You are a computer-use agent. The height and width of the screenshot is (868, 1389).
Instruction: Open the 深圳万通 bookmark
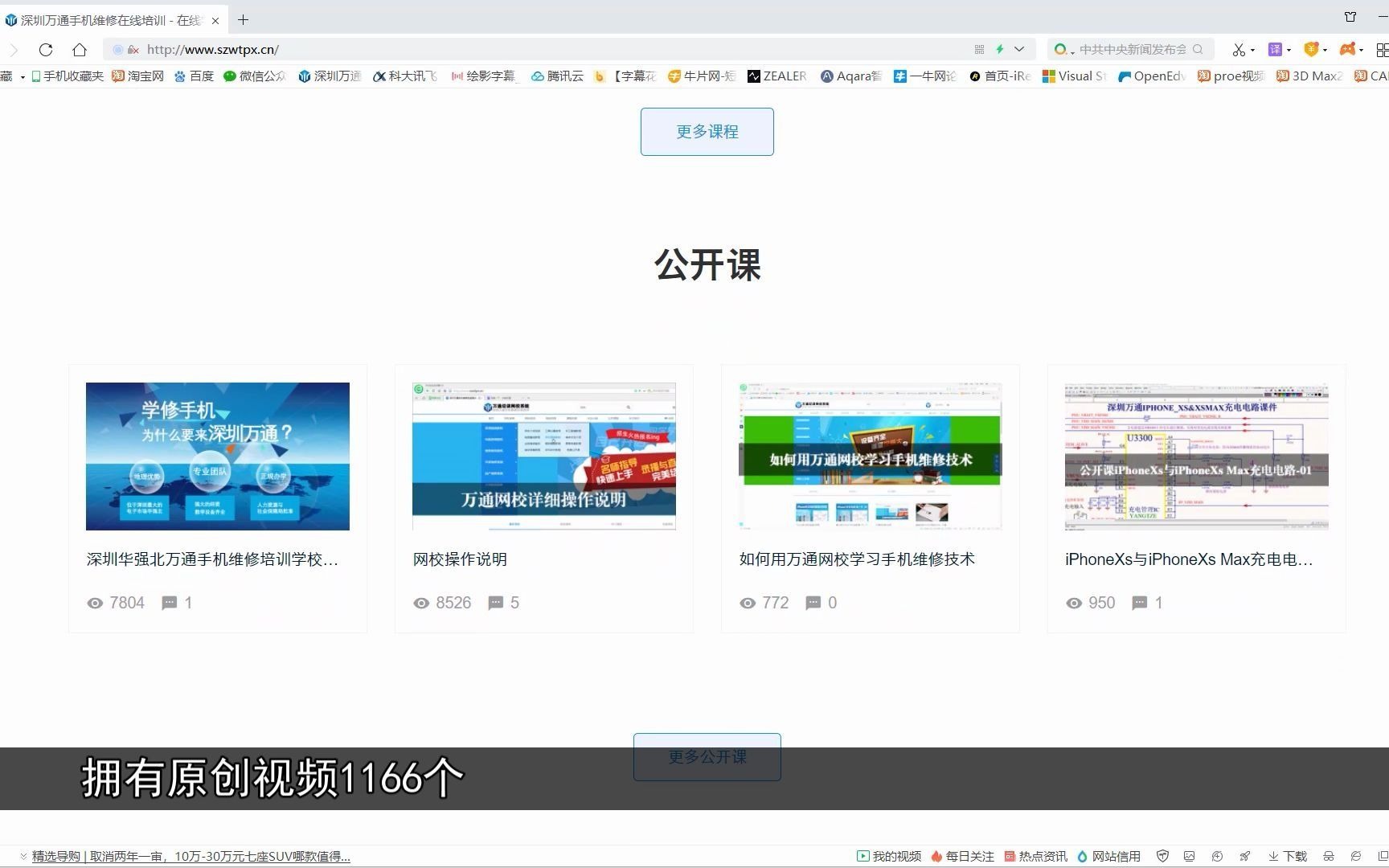pyautogui.click(x=330, y=76)
